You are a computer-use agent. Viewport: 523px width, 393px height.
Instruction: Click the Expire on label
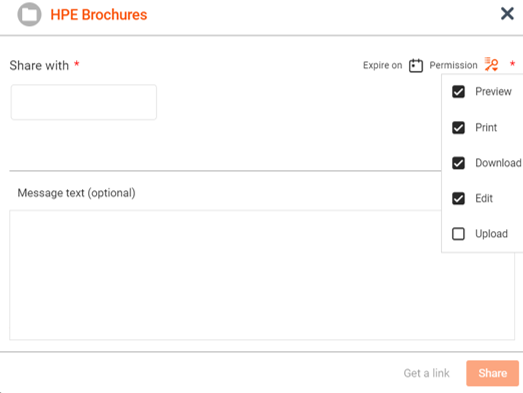pyautogui.click(x=383, y=65)
